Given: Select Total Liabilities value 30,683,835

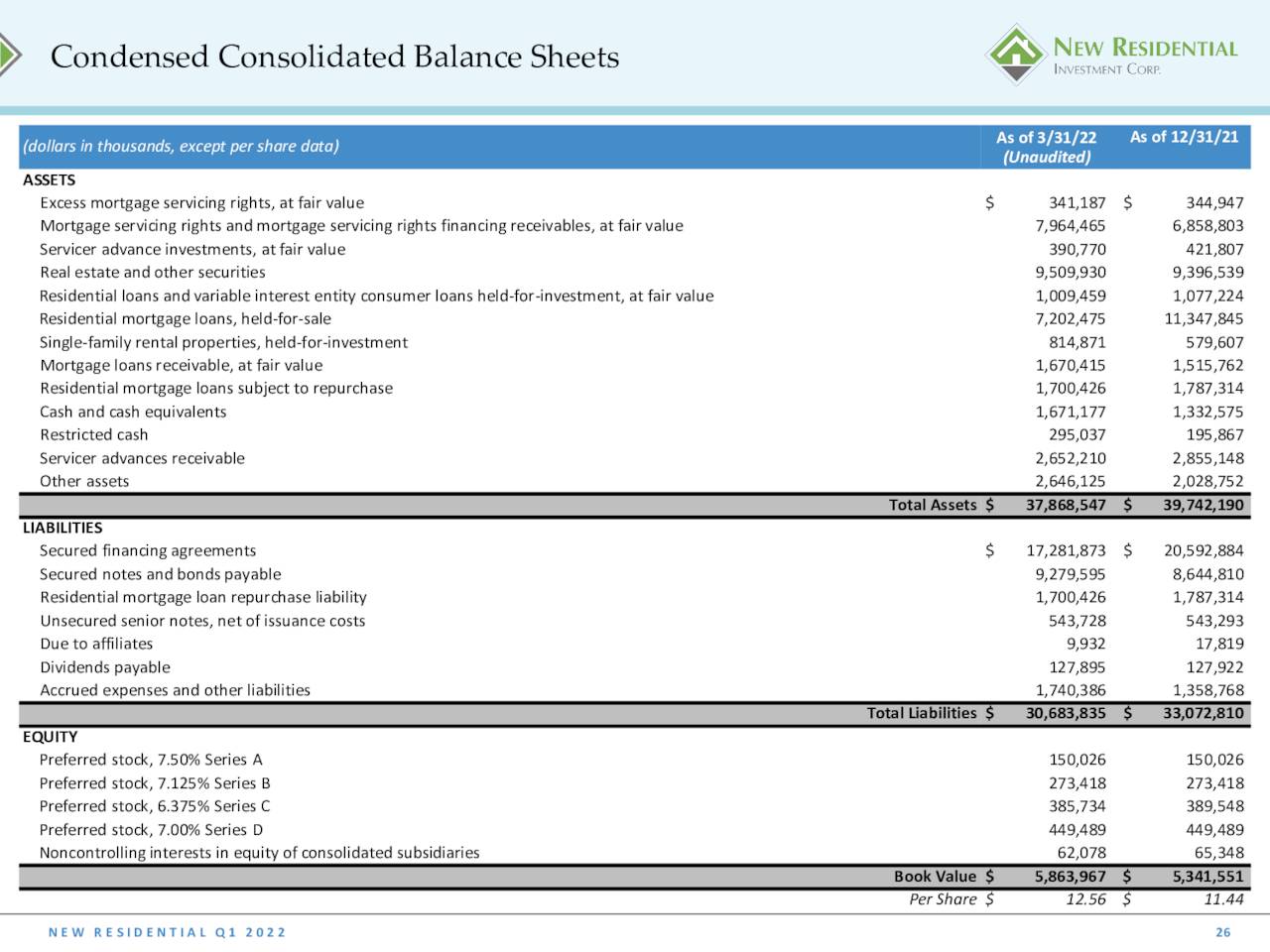Looking at the screenshot, I should click(1067, 713).
